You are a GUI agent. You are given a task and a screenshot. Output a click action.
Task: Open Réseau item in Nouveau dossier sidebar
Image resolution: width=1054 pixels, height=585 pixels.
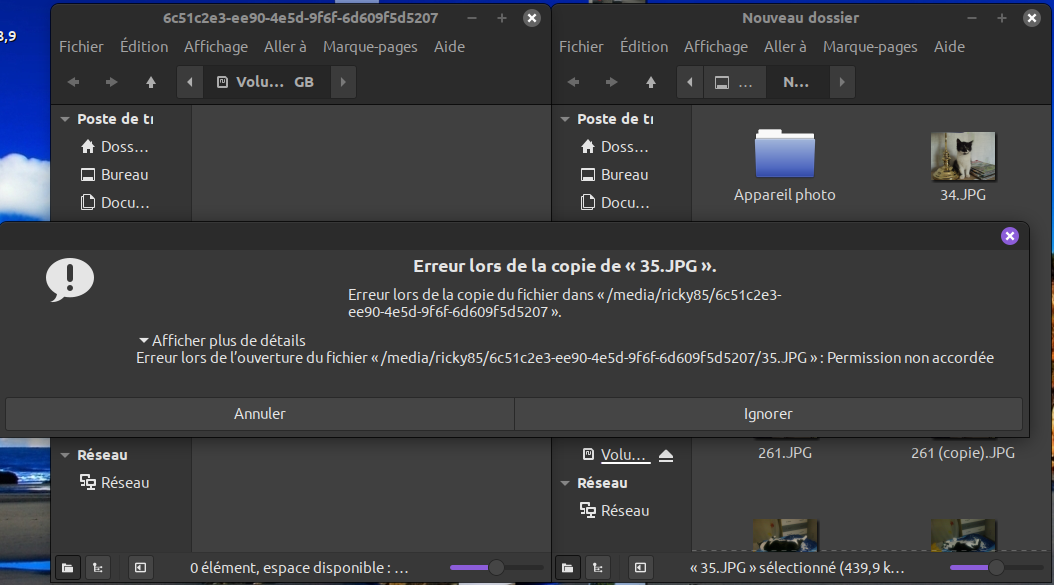coord(615,511)
